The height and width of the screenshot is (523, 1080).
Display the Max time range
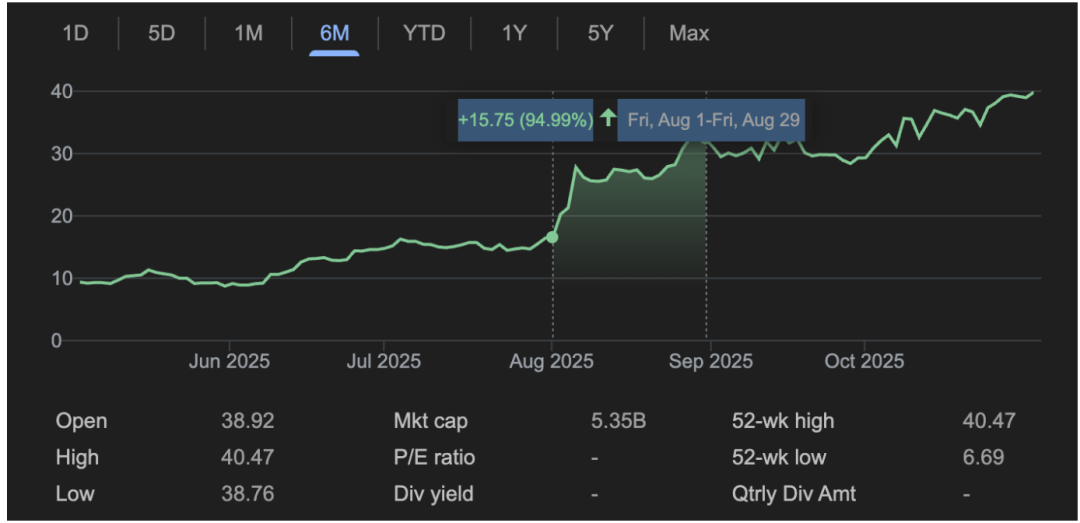pyautogui.click(x=689, y=33)
